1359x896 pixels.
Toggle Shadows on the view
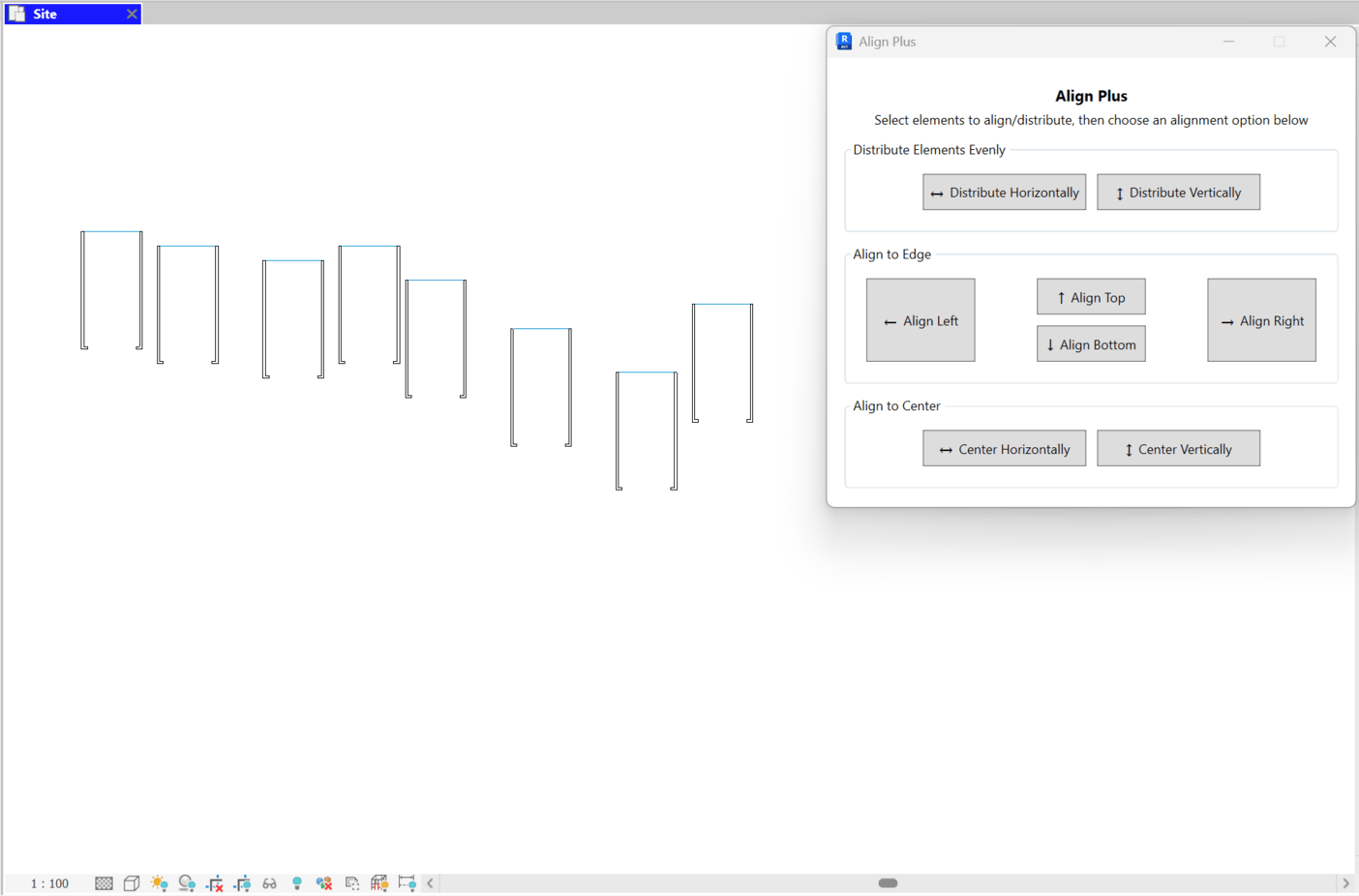point(187,882)
